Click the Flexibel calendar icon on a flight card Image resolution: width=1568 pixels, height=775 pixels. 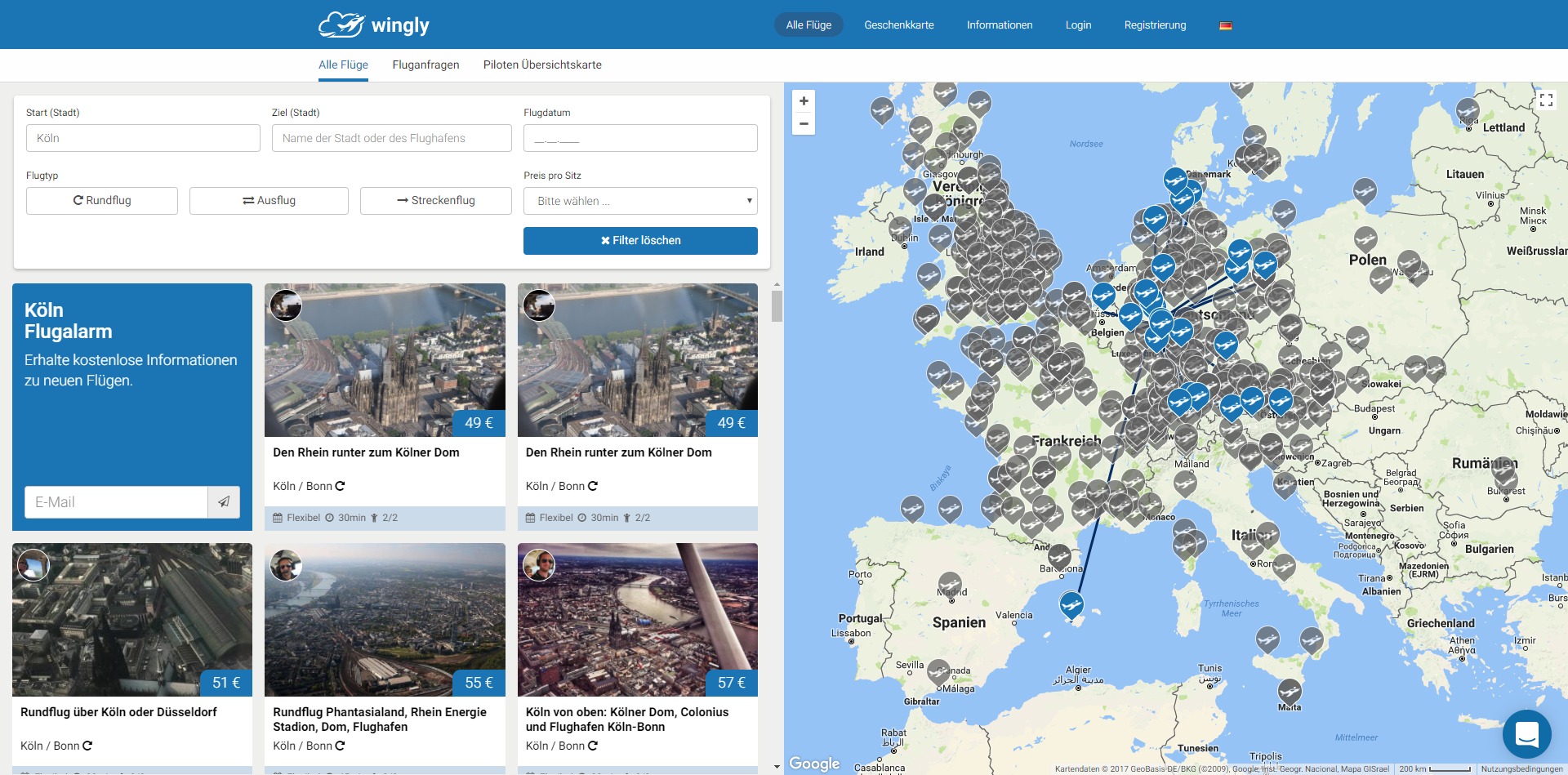279,517
